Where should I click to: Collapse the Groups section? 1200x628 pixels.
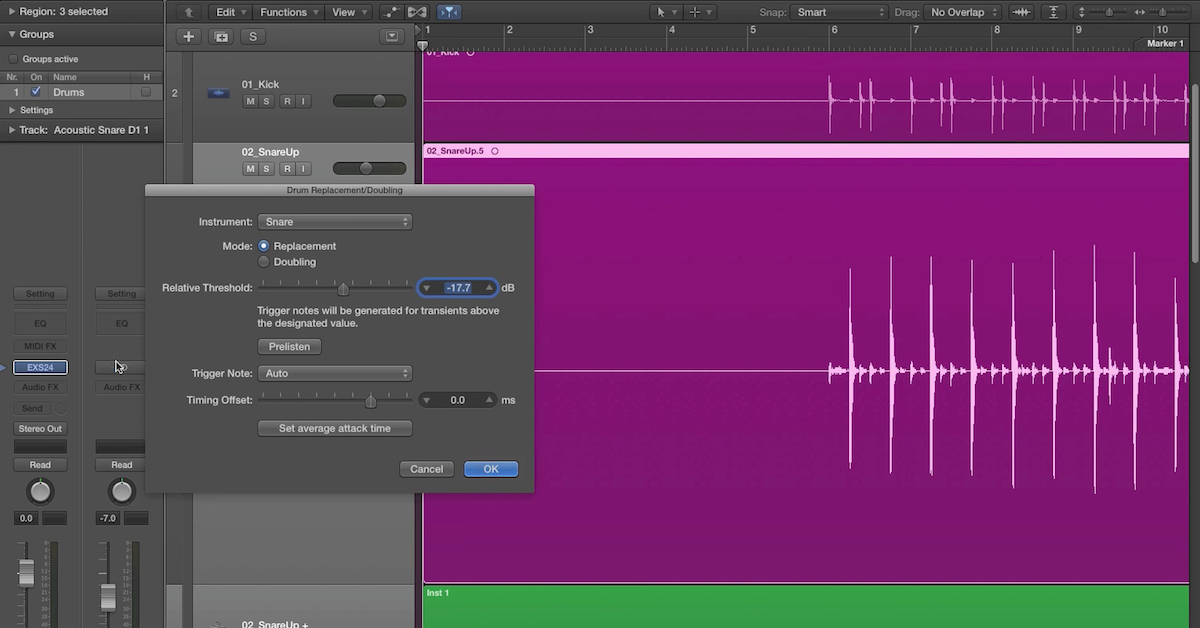12,34
